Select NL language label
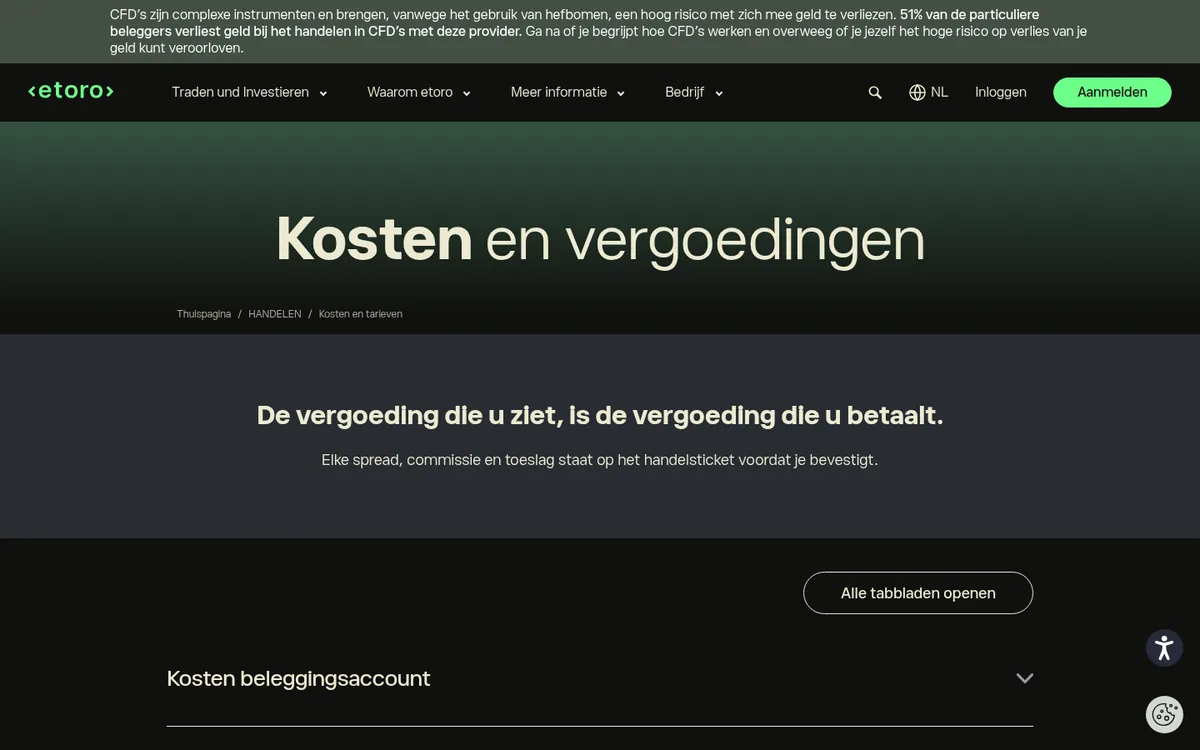The height and width of the screenshot is (750, 1200). coord(939,92)
